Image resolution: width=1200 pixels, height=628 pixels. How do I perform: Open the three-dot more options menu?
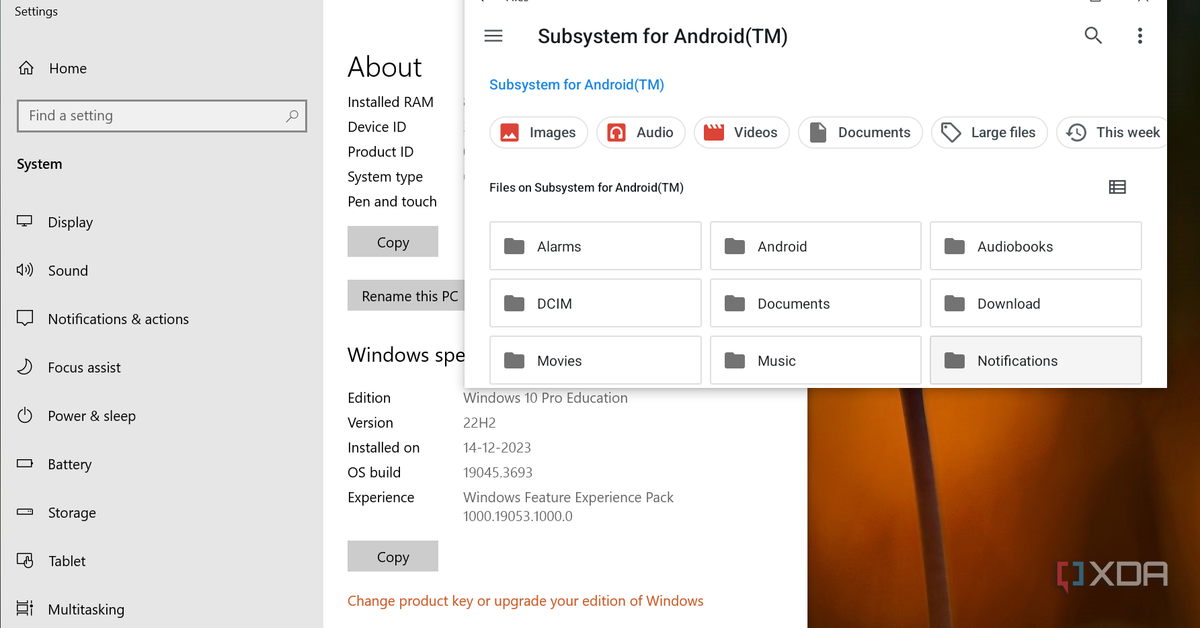point(1140,36)
